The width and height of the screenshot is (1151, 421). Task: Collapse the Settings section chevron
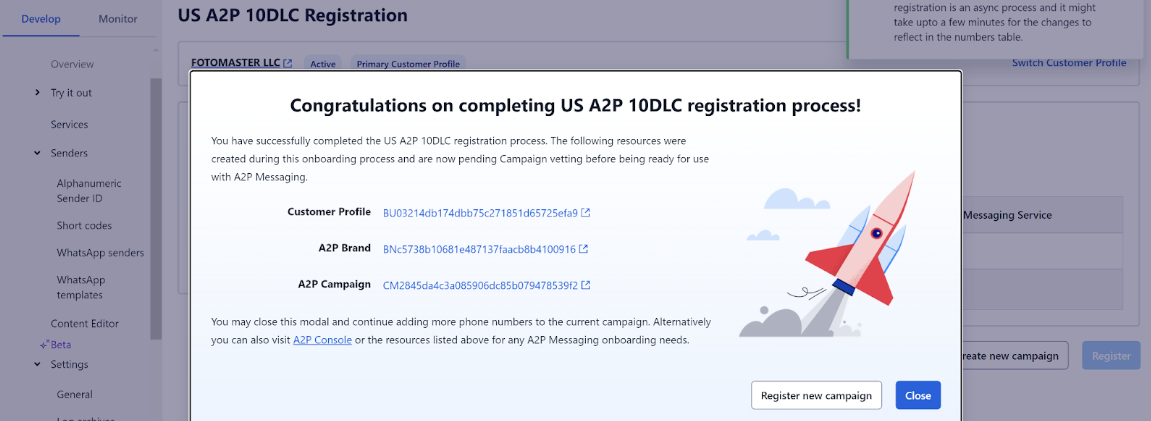coord(37,365)
